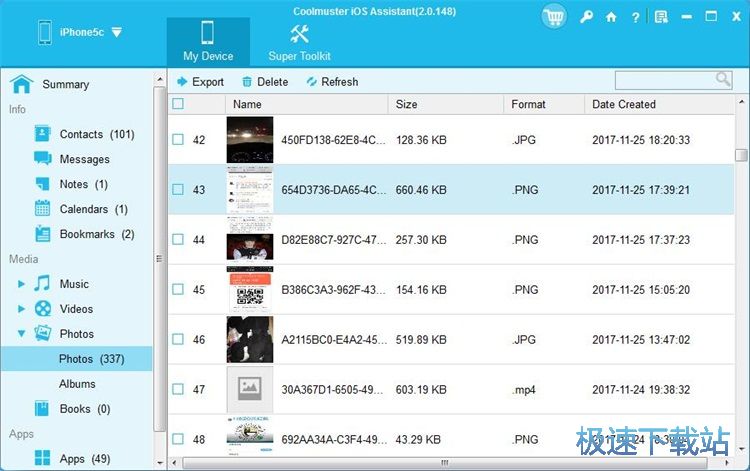The width and height of the screenshot is (750, 471).
Task: Click sidebar scroll up arrow
Action: click(160, 79)
